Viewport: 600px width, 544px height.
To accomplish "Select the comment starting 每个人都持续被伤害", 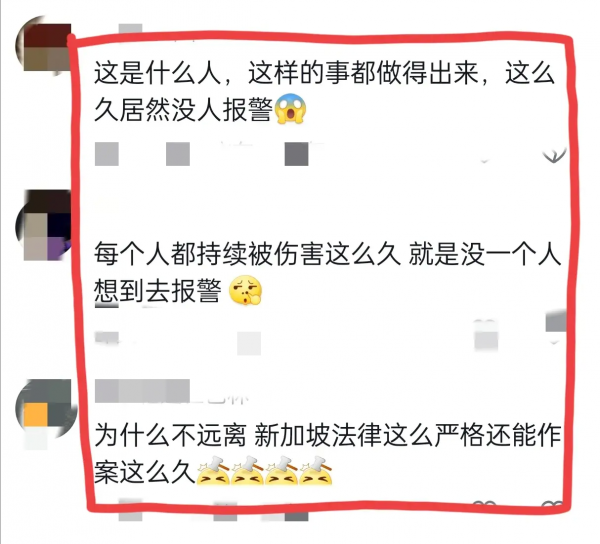I will (x=327, y=272).
